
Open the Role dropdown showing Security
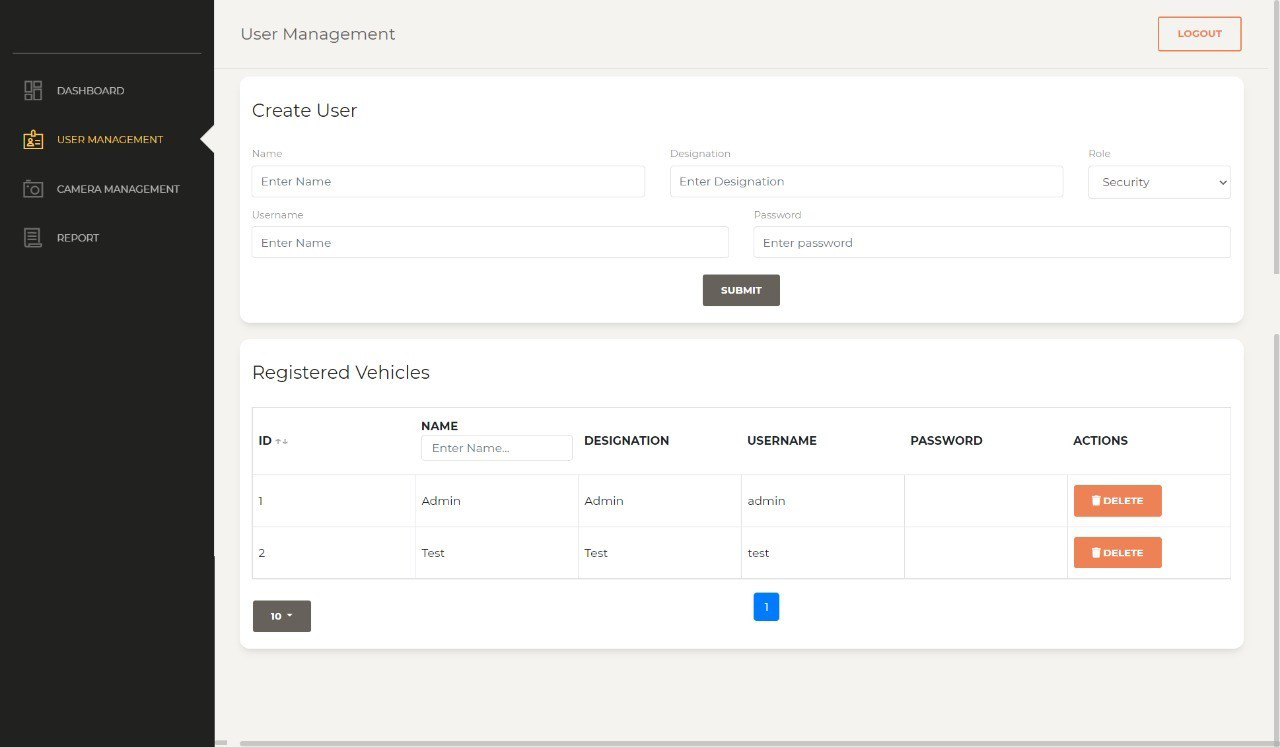(1158, 182)
